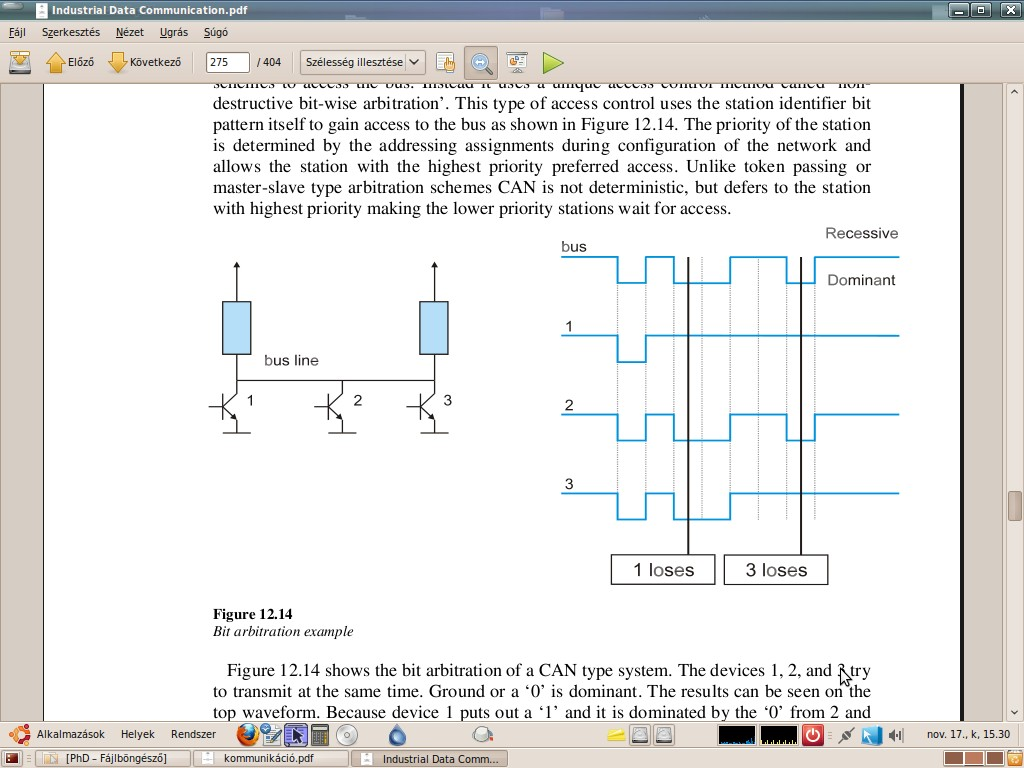Click the 'Dominant' label in diagram
This screenshot has height=768, width=1024.
(x=861, y=280)
